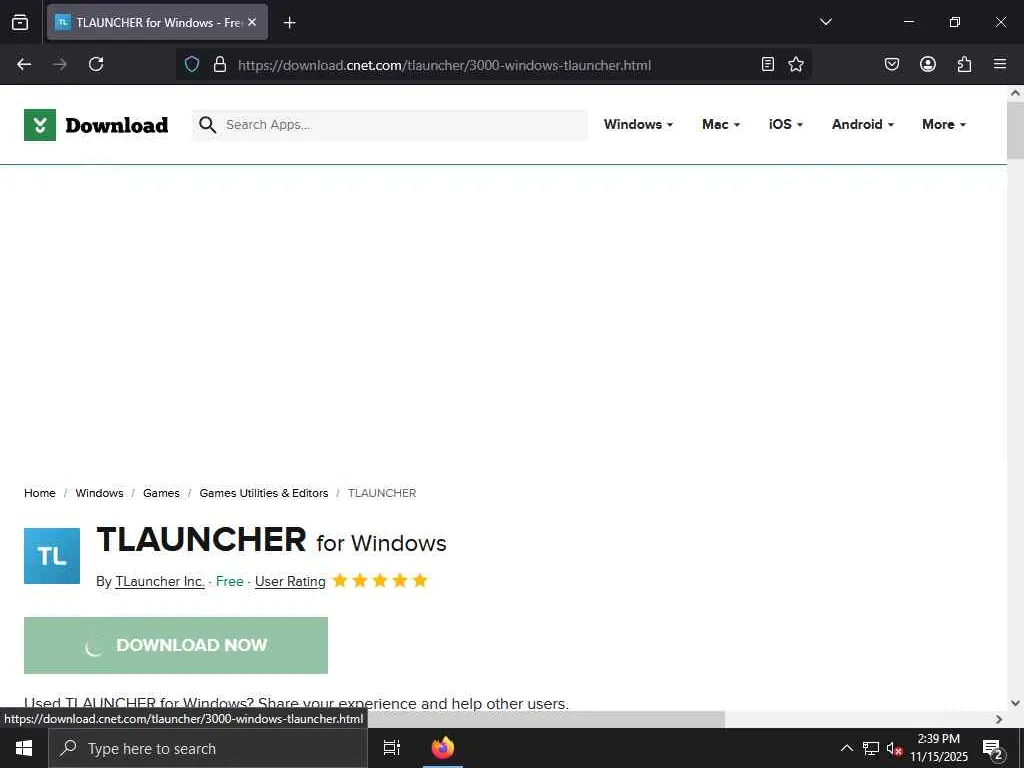Click the horizontal scrollbar thumb
This screenshot has width=1024, height=768.
(x=546, y=719)
